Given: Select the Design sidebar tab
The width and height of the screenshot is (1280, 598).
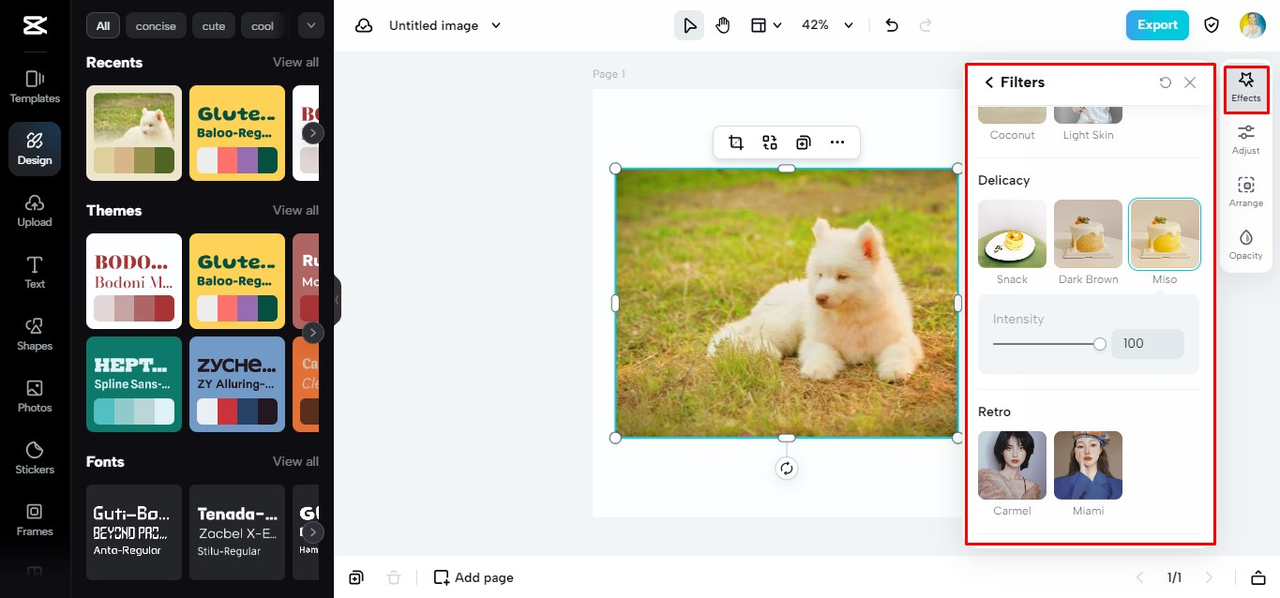Looking at the screenshot, I should click(x=35, y=149).
